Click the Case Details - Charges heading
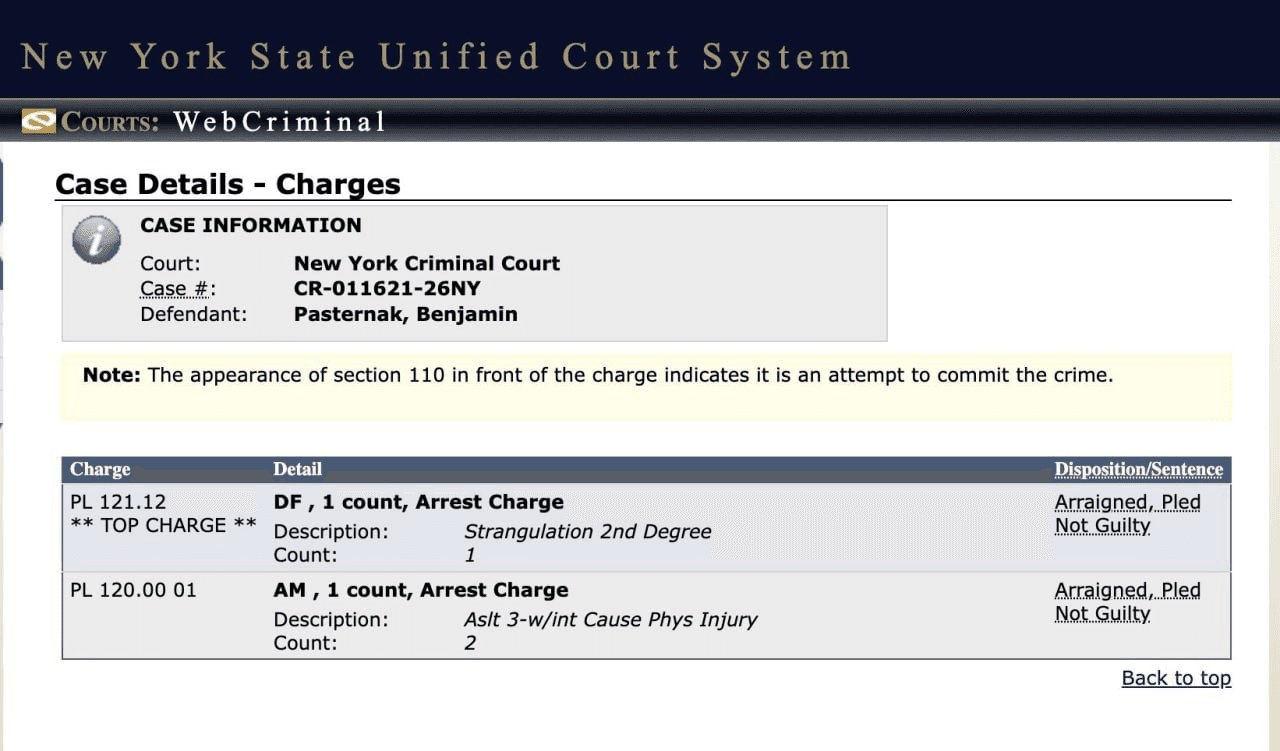This screenshot has height=751, width=1280. (x=228, y=184)
